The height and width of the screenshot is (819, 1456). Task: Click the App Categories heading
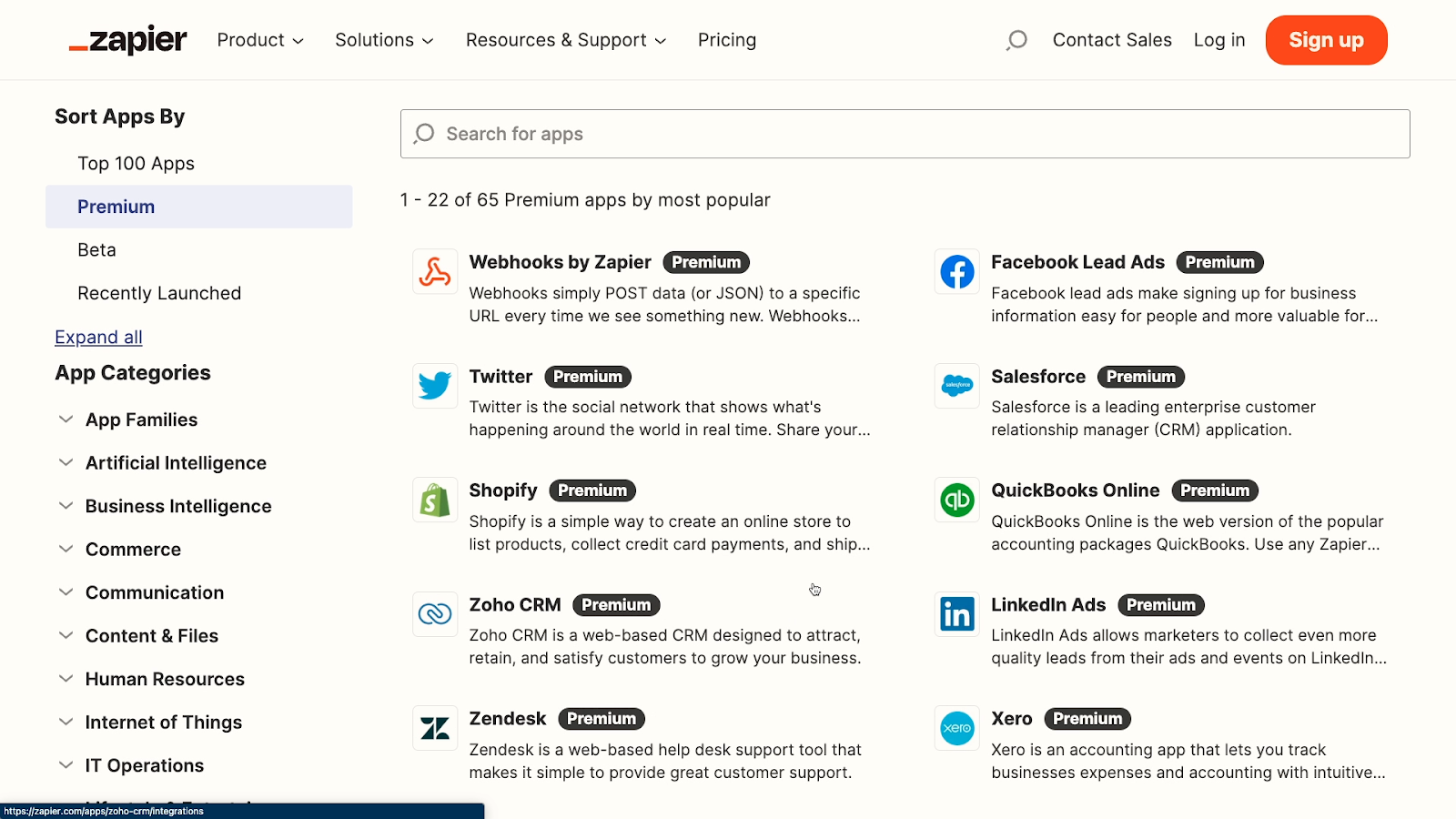133,373
